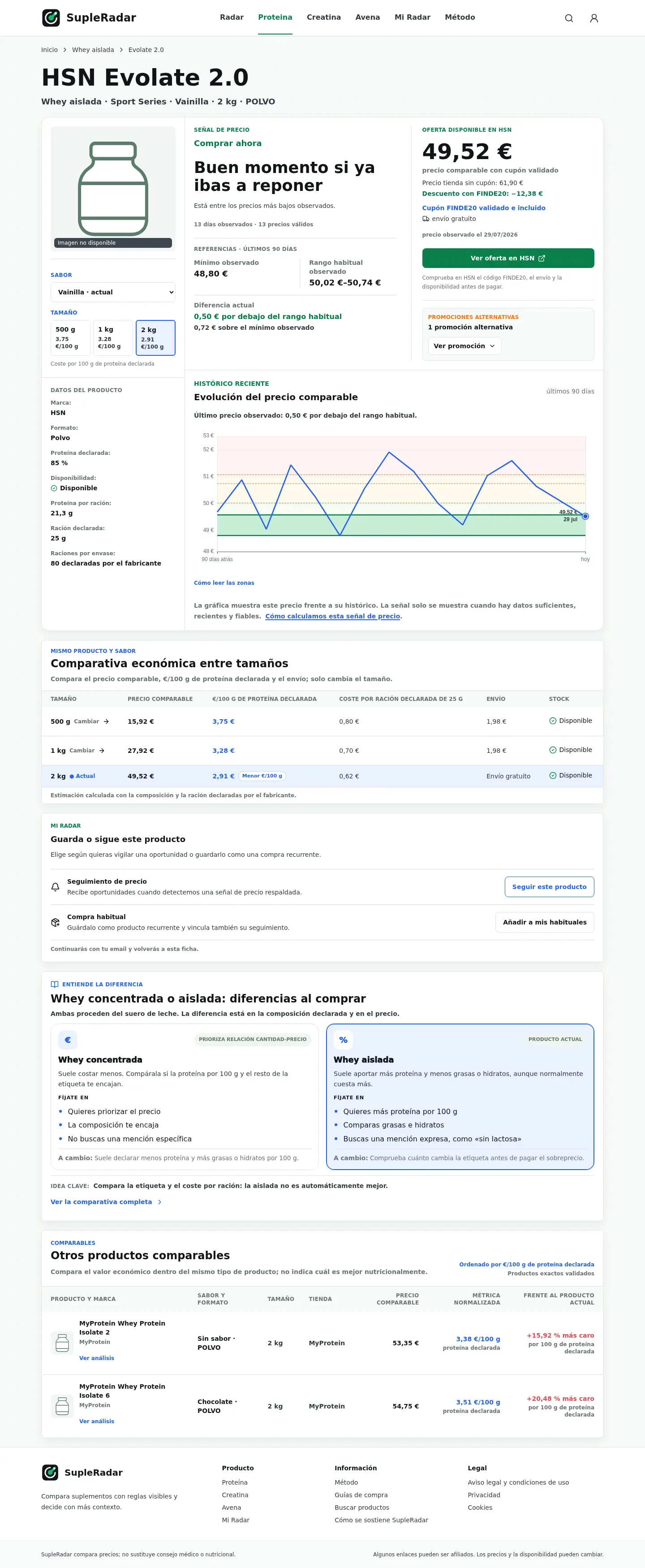Click the percent icon on Whey aislada card
Viewport: 645px width, 1568px height.
click(343, 1040)
